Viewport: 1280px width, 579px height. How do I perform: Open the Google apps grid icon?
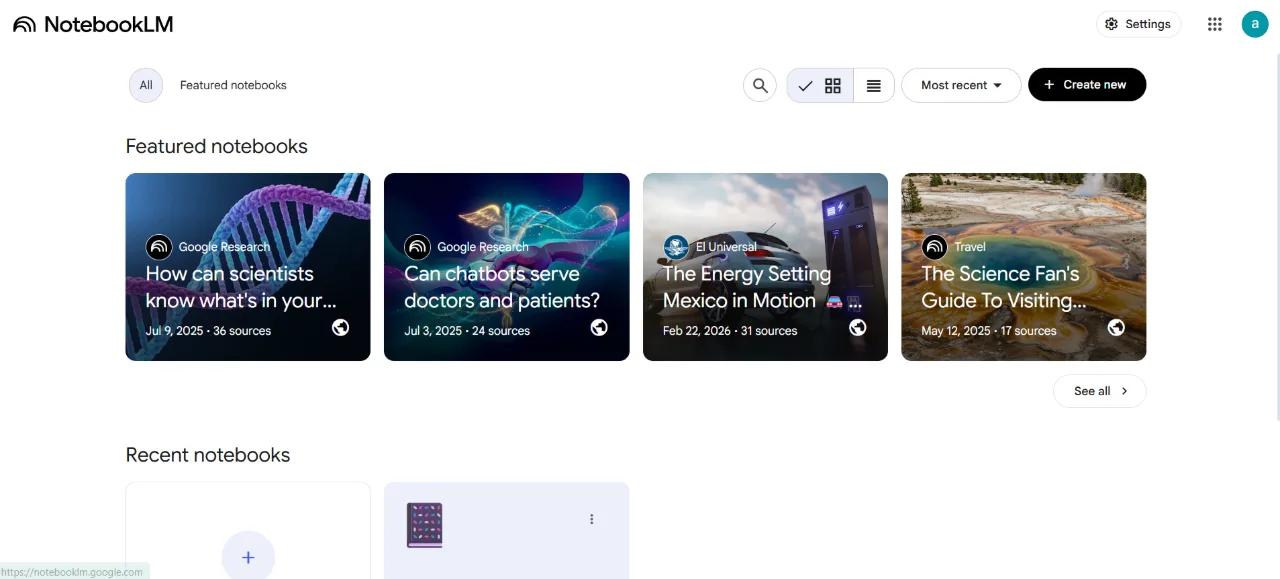1215,24
